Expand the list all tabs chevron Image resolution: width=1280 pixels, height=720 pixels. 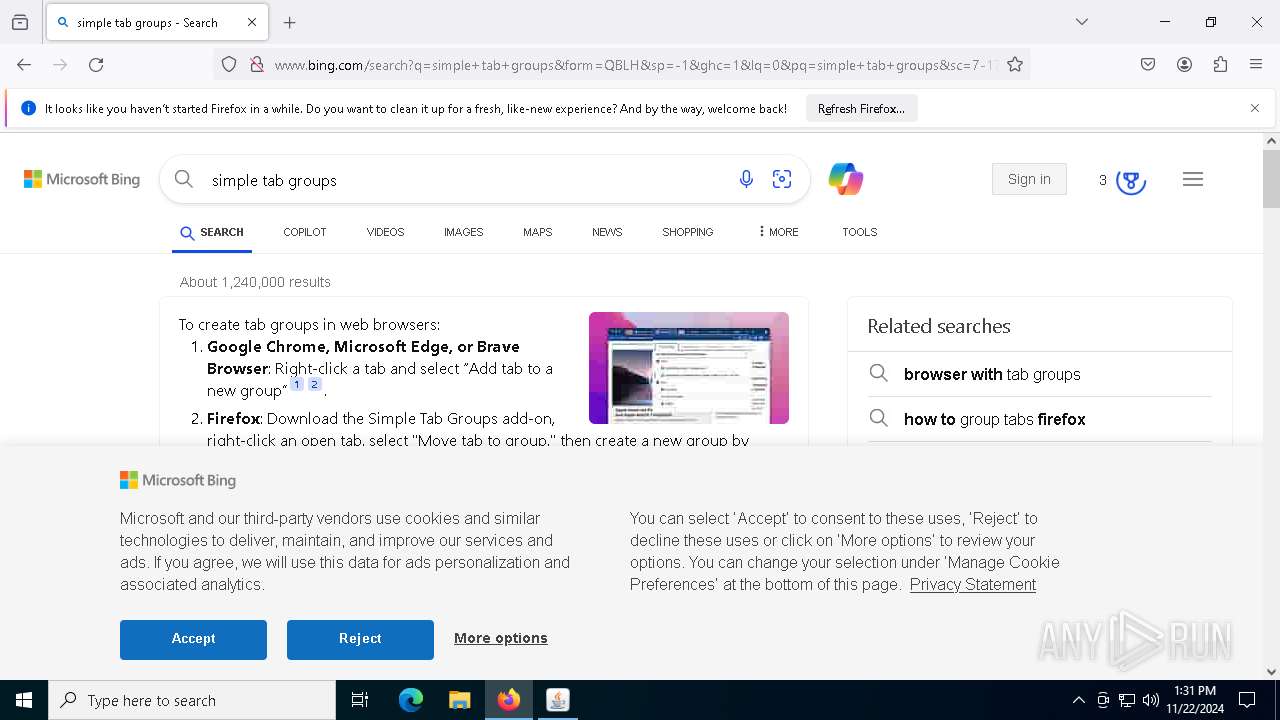click(x=1082, y=22)
